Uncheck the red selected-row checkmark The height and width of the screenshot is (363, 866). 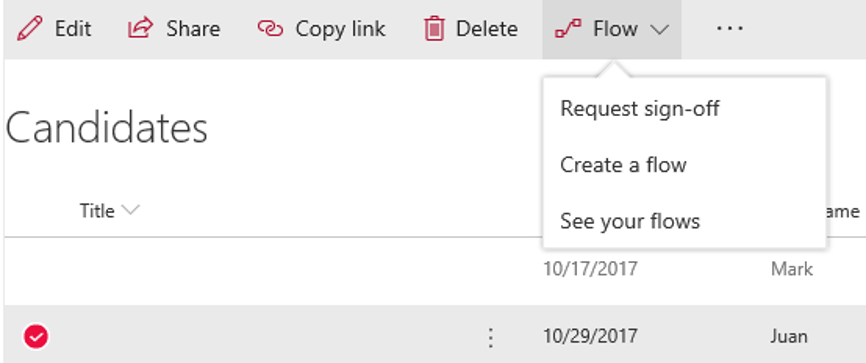[36, 336]
